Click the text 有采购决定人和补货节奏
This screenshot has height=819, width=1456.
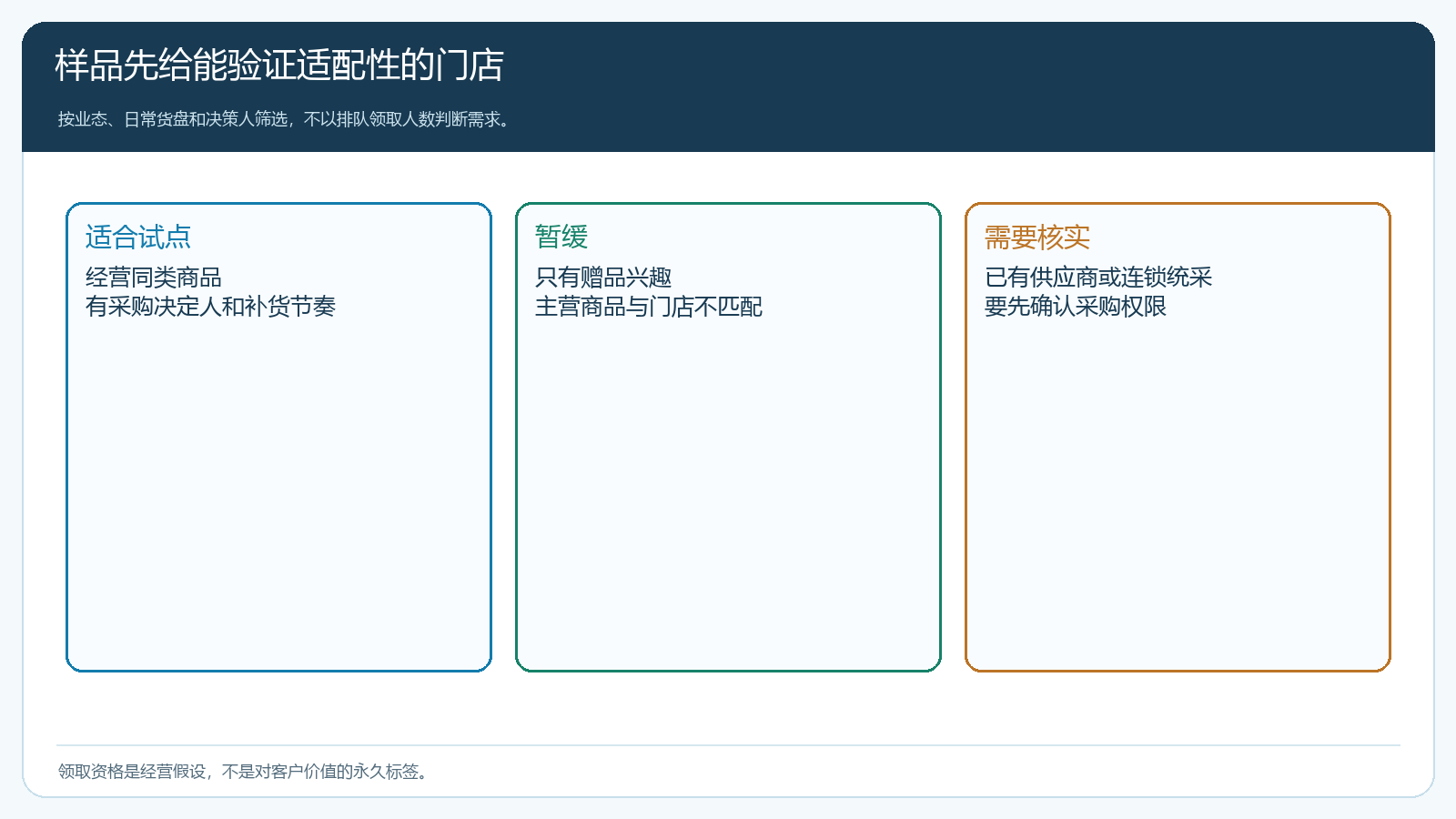[x=210, y=307]
